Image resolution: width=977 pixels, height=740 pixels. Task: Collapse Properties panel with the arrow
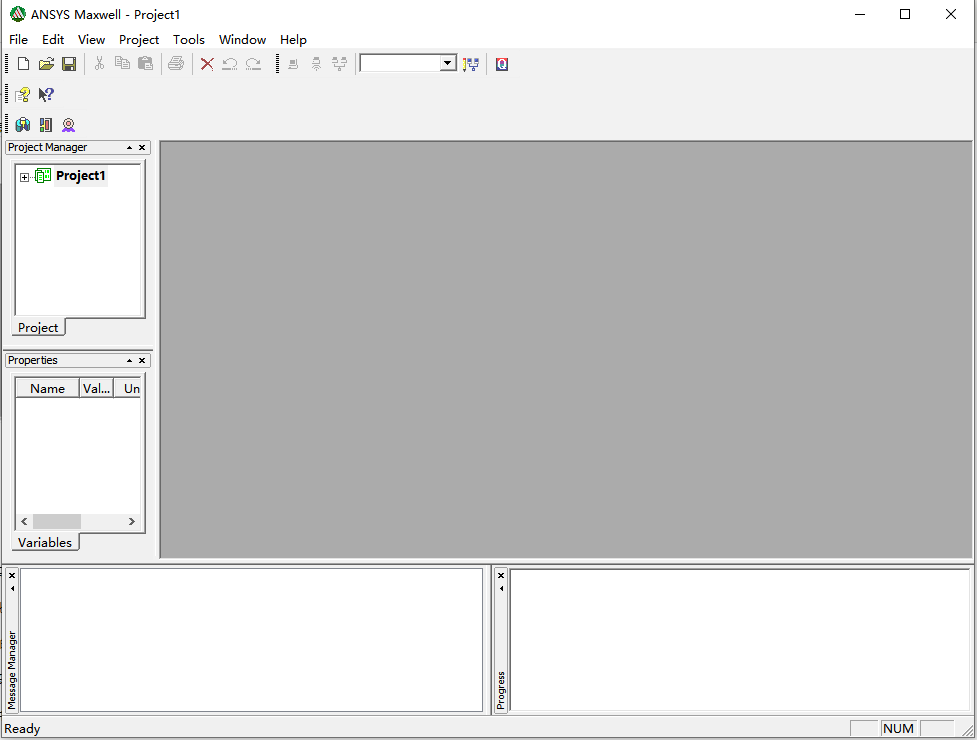tap(130, 361)
